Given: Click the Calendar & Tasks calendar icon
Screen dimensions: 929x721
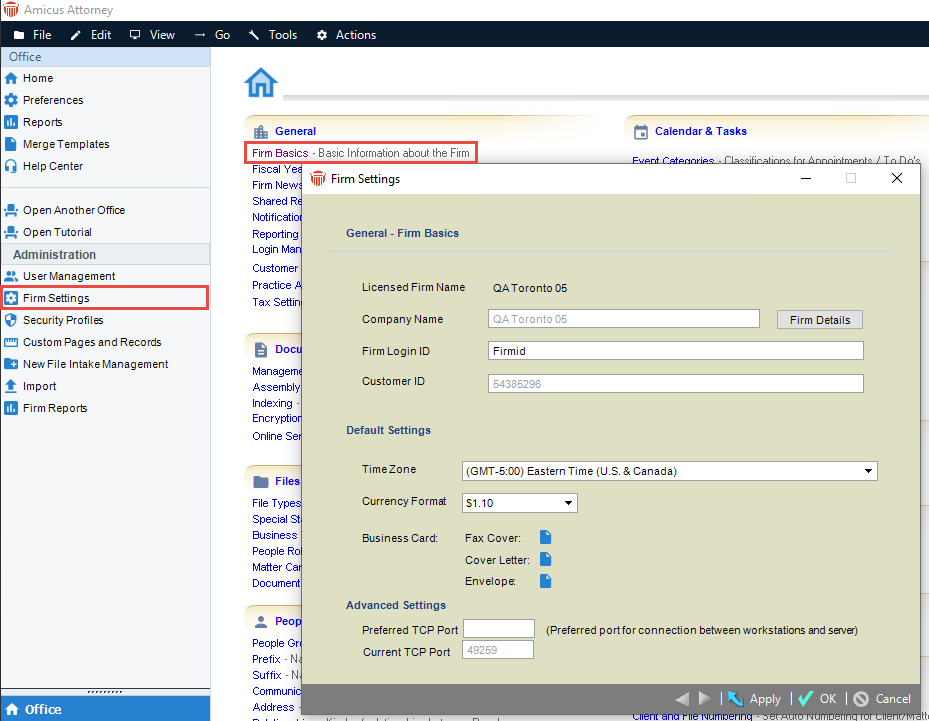Looking at the screenshot, I should point(640,132).
